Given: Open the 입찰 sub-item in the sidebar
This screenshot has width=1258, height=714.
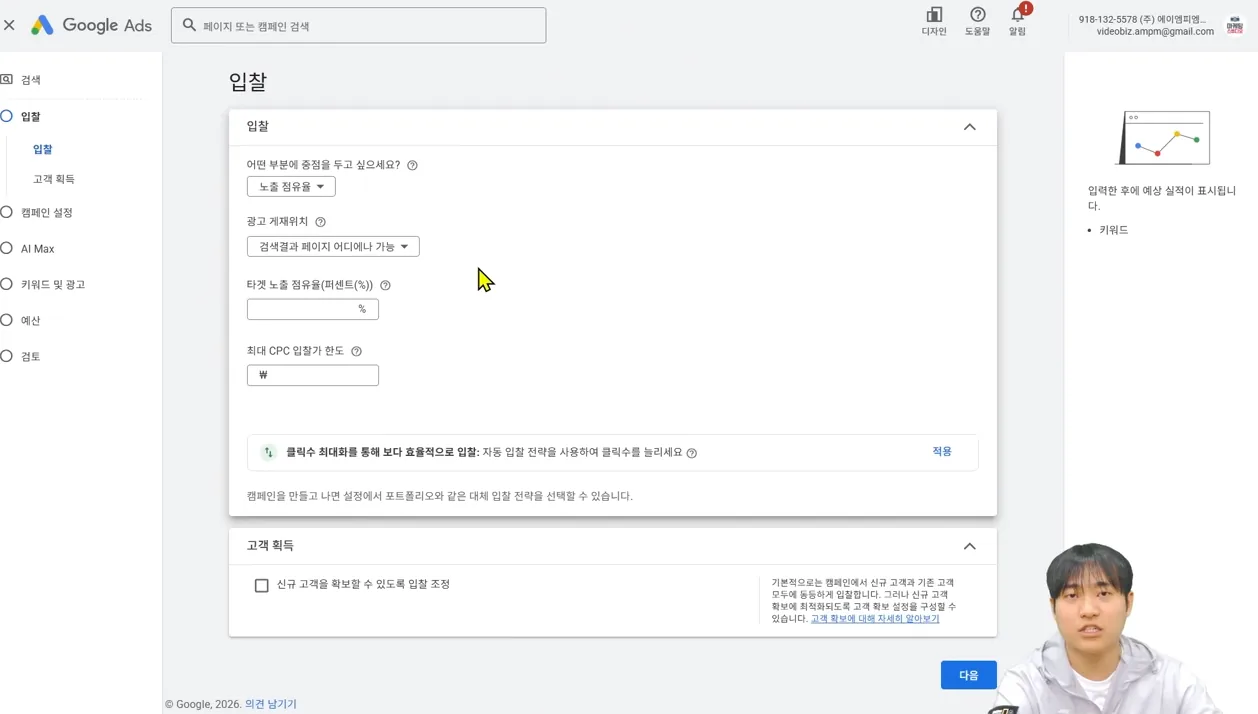Looking at the screenshot, I should [x=42, y=149].
